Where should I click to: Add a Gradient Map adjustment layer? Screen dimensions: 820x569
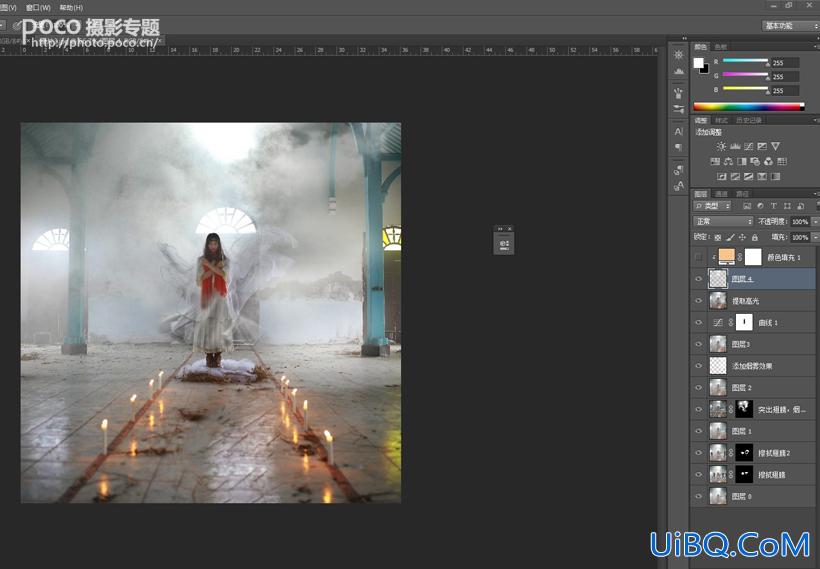click(x=776, y=177)
